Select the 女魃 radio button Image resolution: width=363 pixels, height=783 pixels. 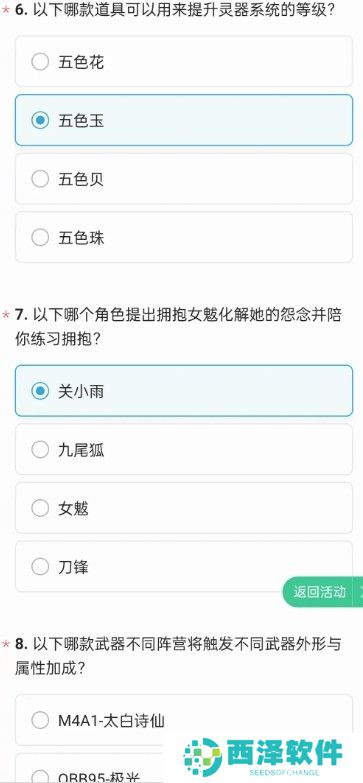point(40,508)
